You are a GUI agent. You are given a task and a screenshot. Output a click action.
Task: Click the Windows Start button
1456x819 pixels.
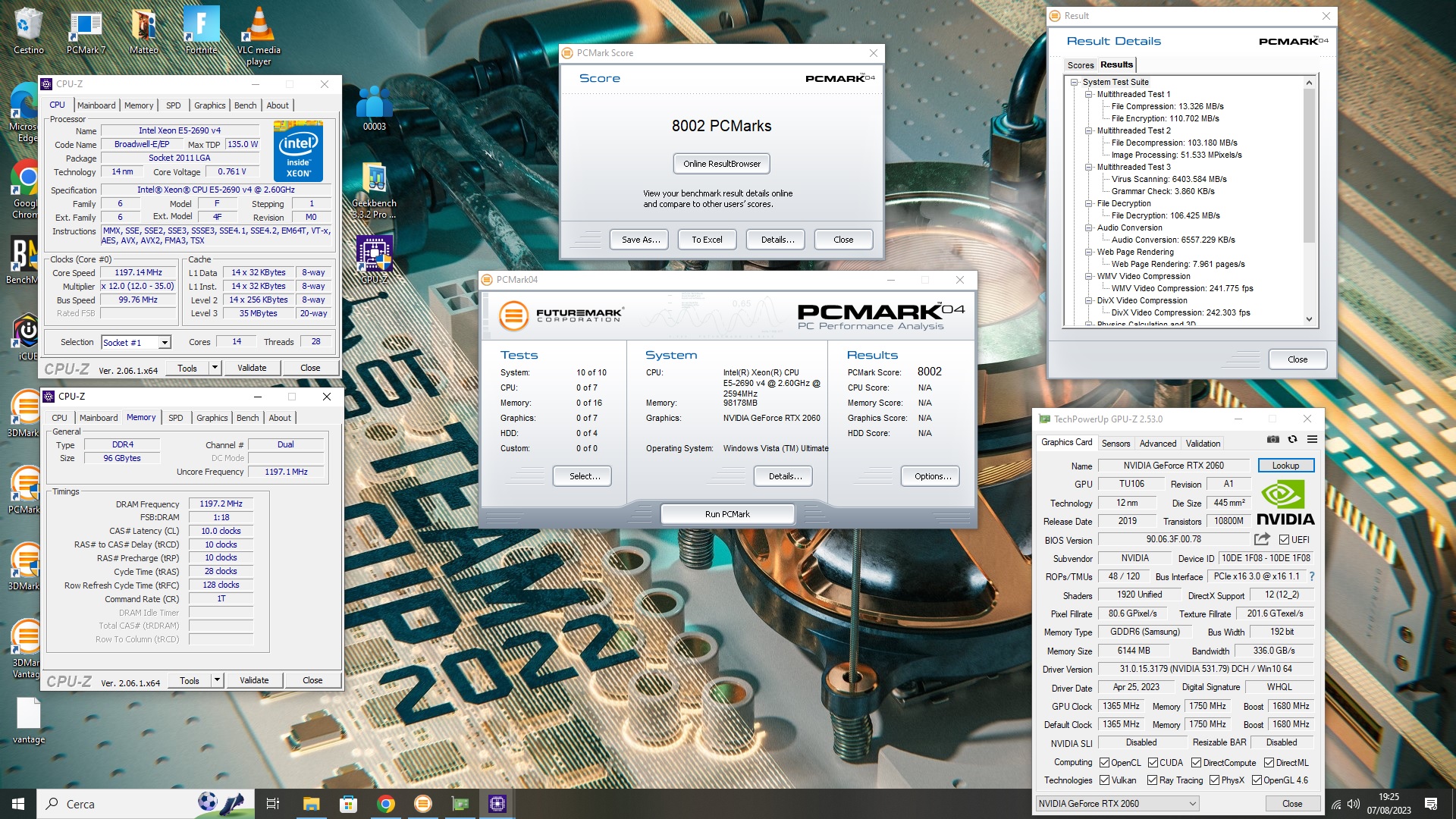point(18,804)
